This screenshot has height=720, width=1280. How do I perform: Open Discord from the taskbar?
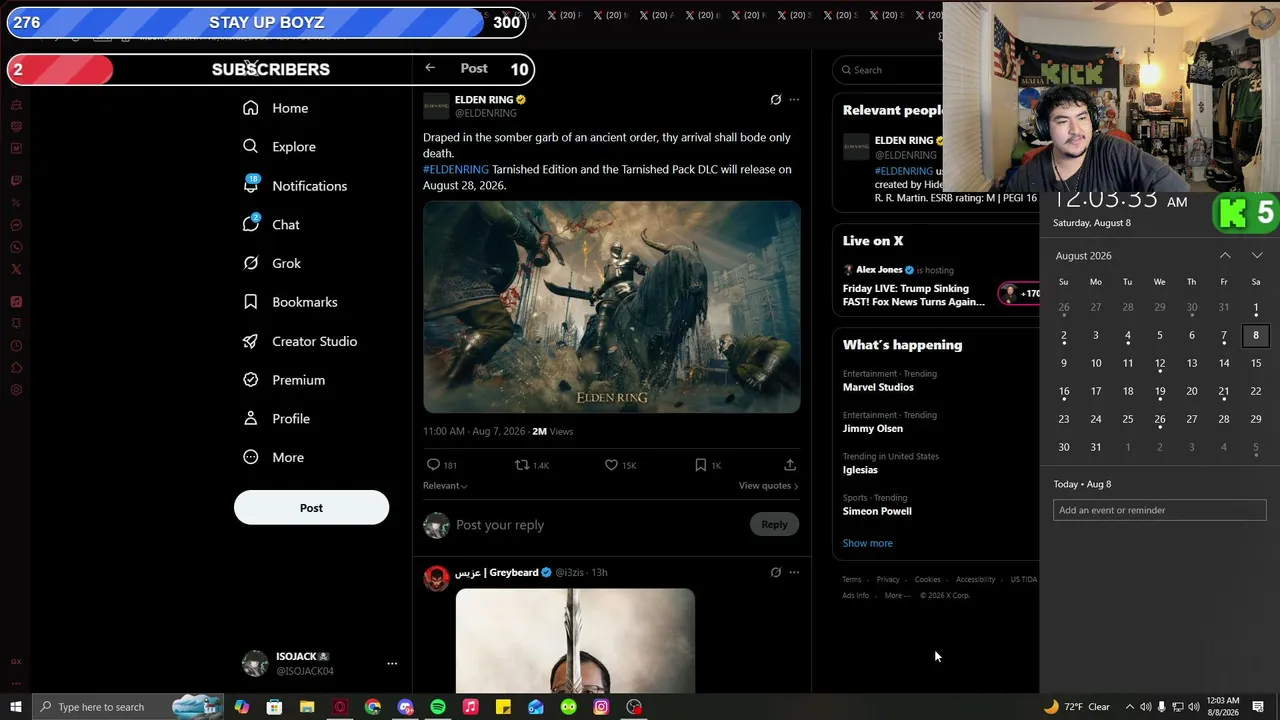click(x=406, y=707)
